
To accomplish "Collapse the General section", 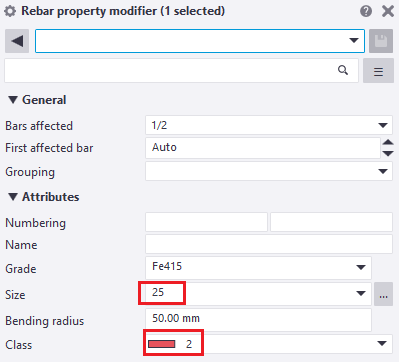I will pos(13,100).
